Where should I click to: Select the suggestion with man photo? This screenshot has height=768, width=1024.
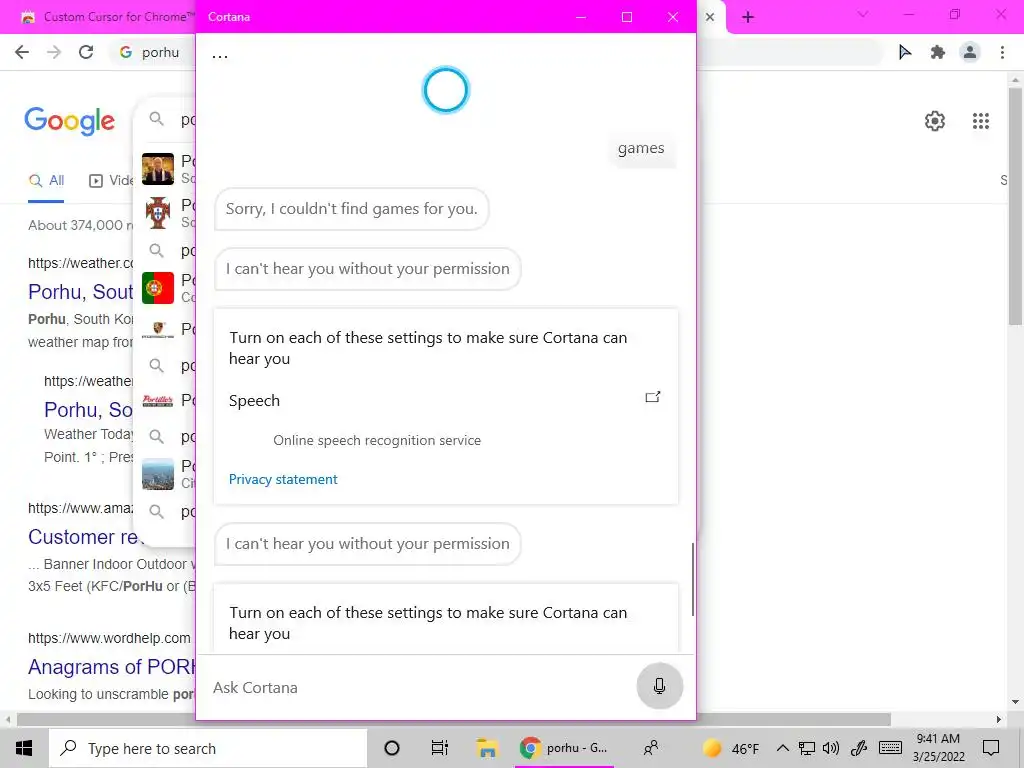pos(158,169)
